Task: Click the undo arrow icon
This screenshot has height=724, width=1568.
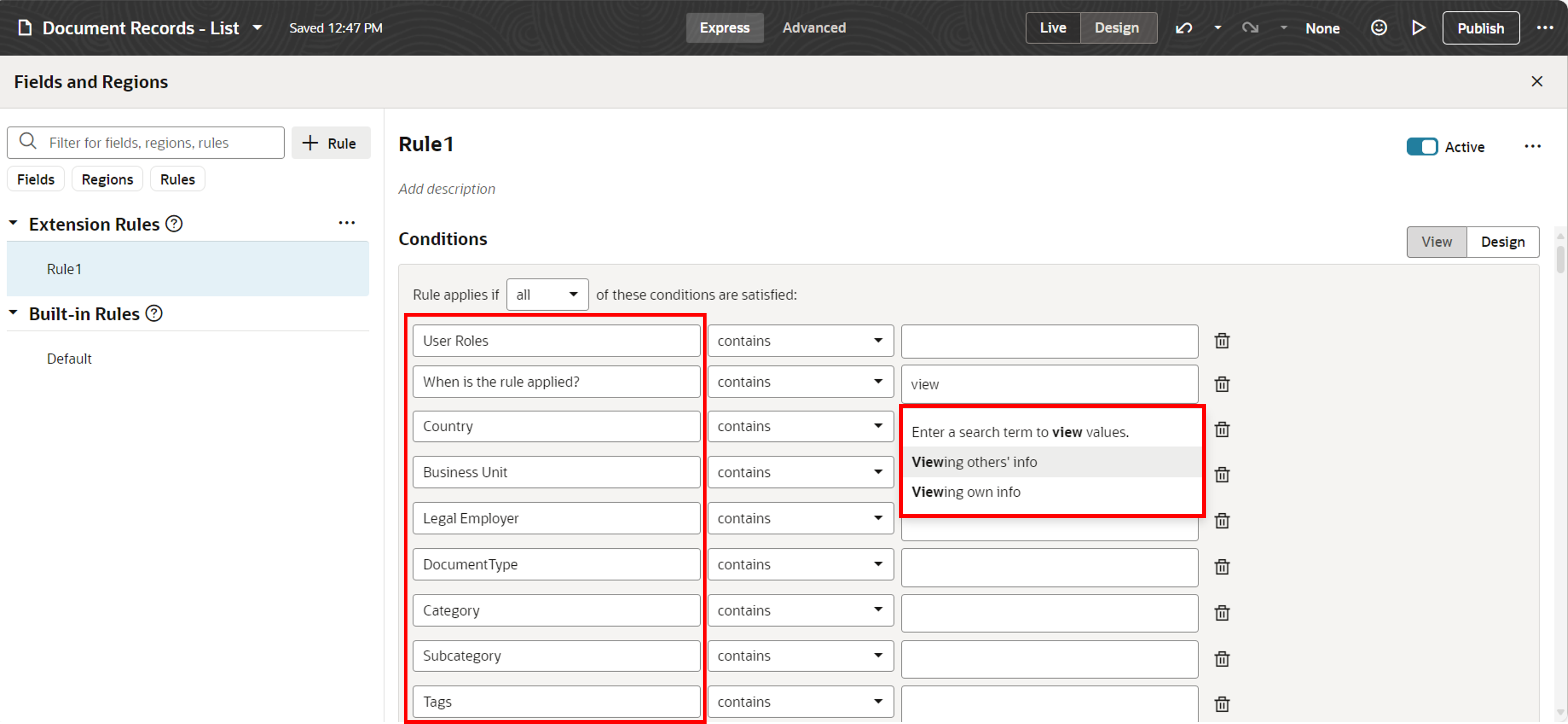Action: pos(1183,28)
